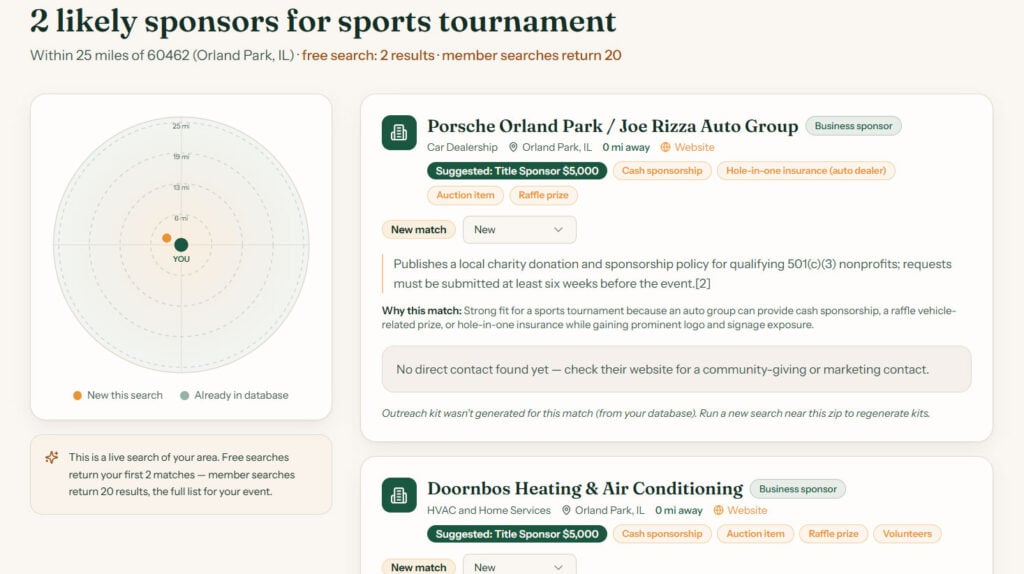Click the 'Outreach kit wasn't generated' note

656,413
